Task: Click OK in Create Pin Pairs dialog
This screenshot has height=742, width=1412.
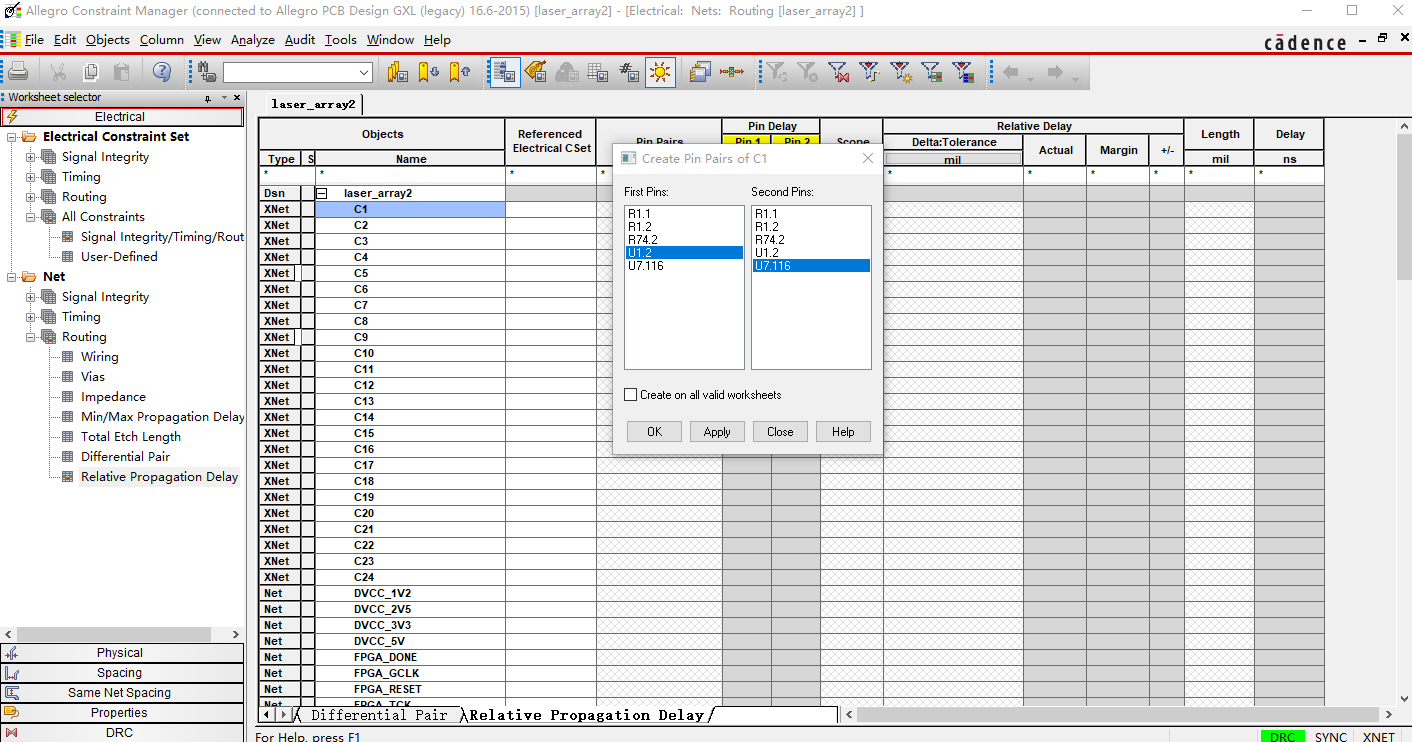Action: [654, 432]
